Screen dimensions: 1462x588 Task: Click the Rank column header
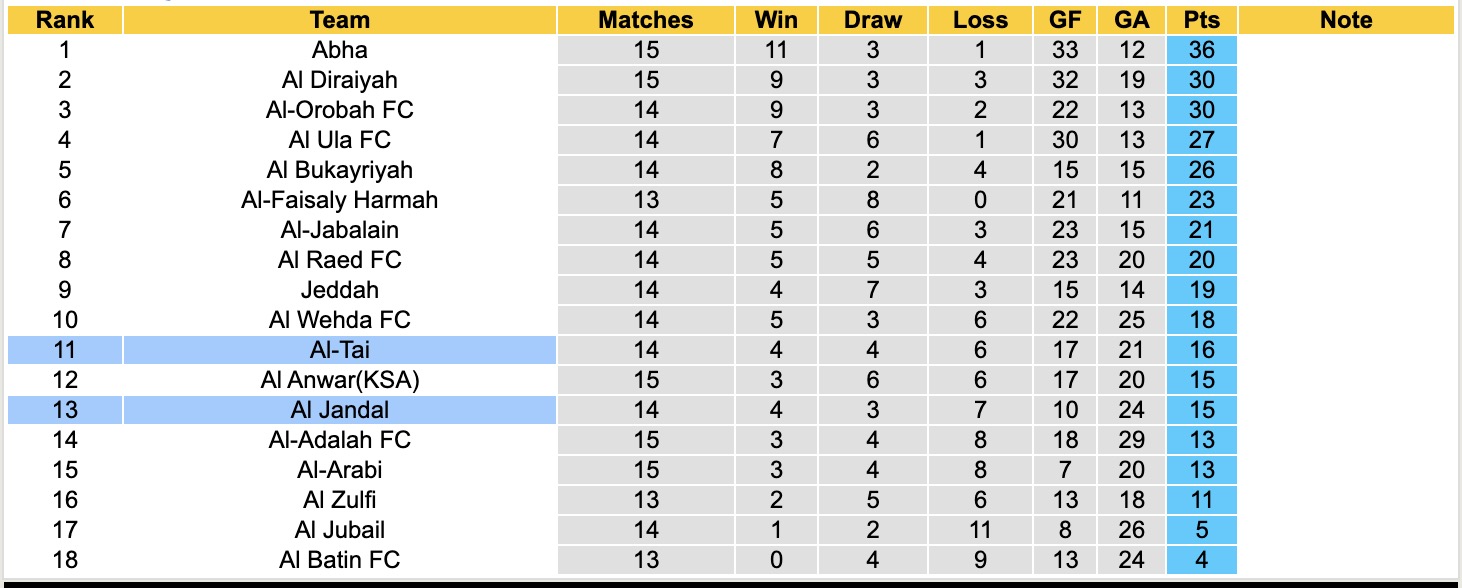[x=64, y=20]
